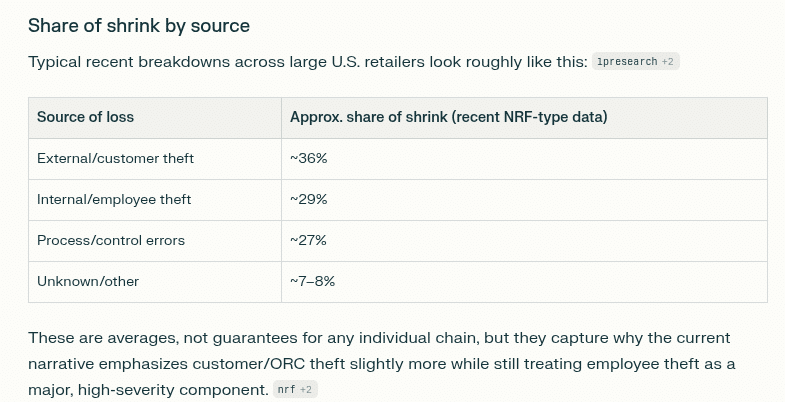Open the lpresearch citation chip

635,62
